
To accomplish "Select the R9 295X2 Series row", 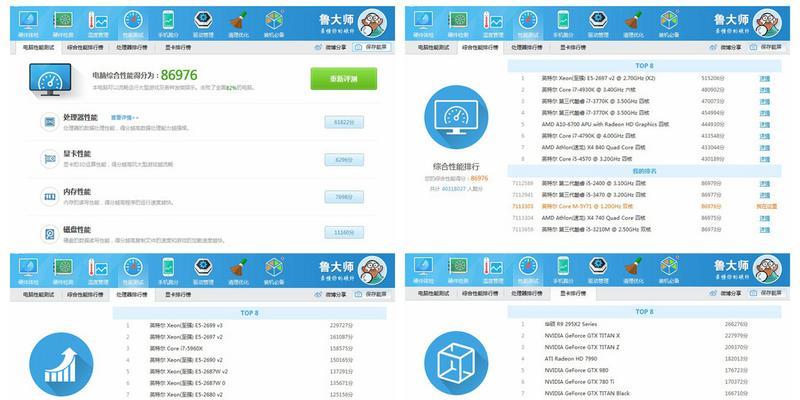I will tap(644, 324).
